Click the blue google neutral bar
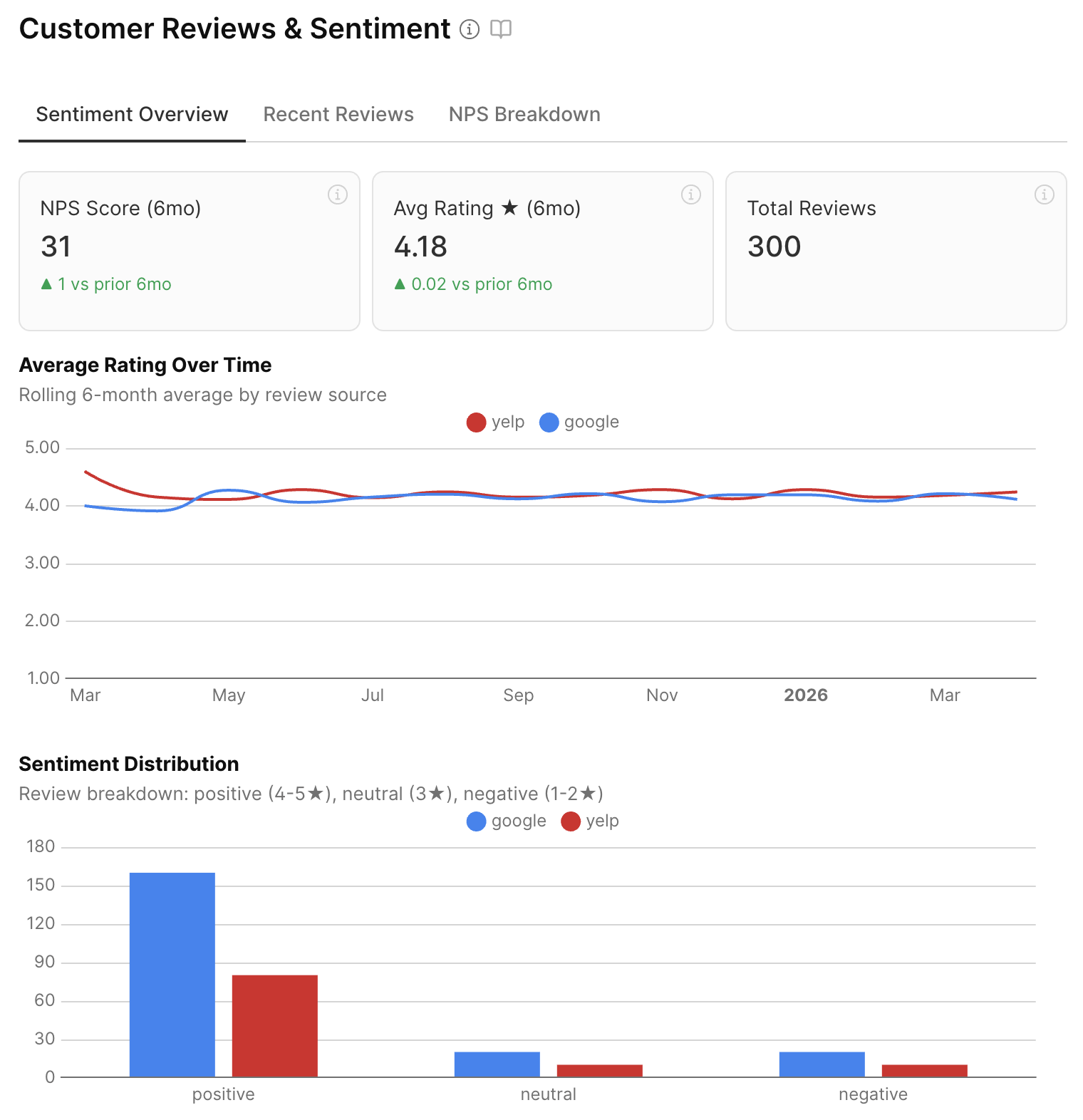The height and width of the screenshot is (1120, 1083). click(497, 1064)
